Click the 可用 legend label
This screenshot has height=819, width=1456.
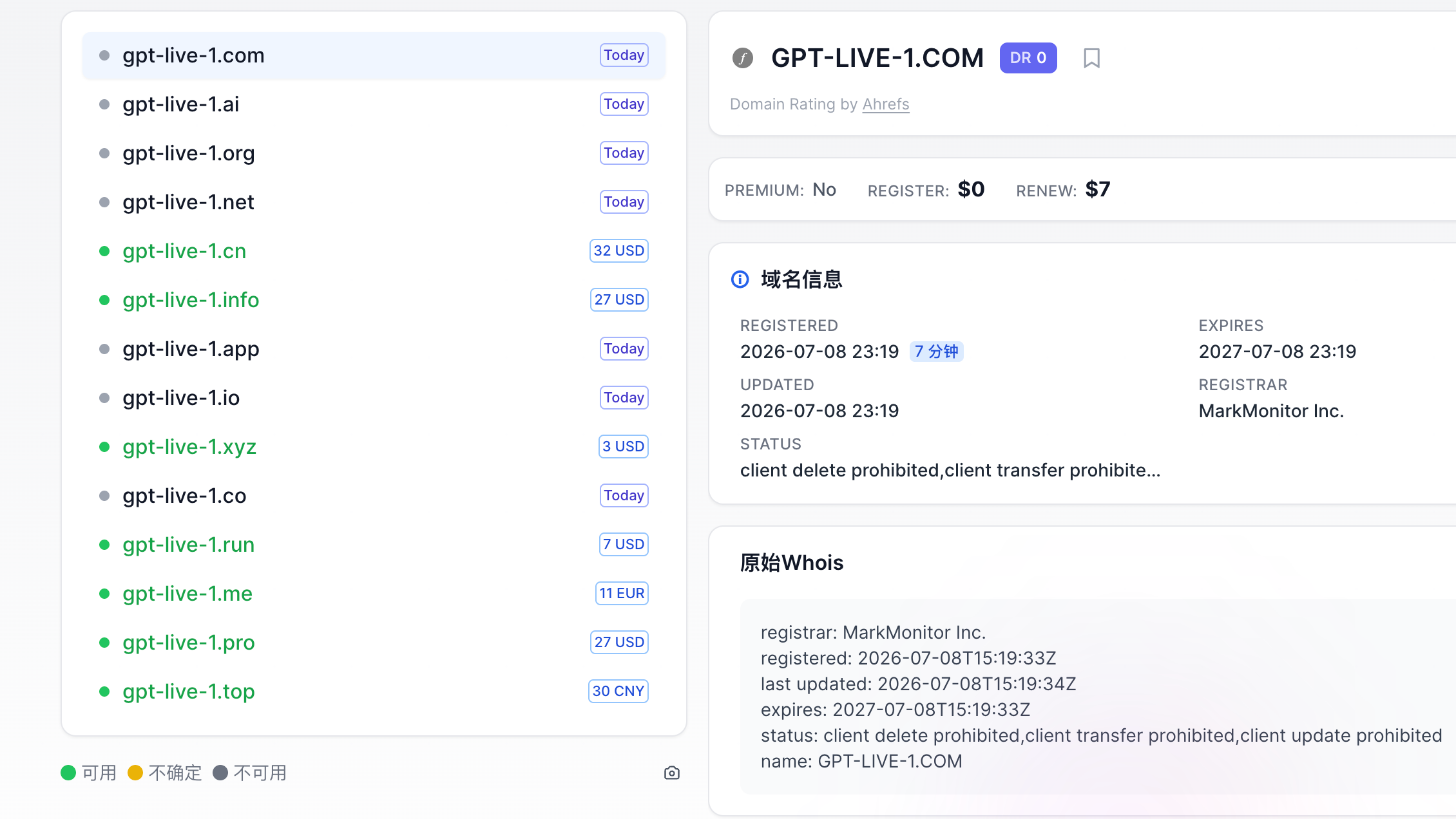99,773
